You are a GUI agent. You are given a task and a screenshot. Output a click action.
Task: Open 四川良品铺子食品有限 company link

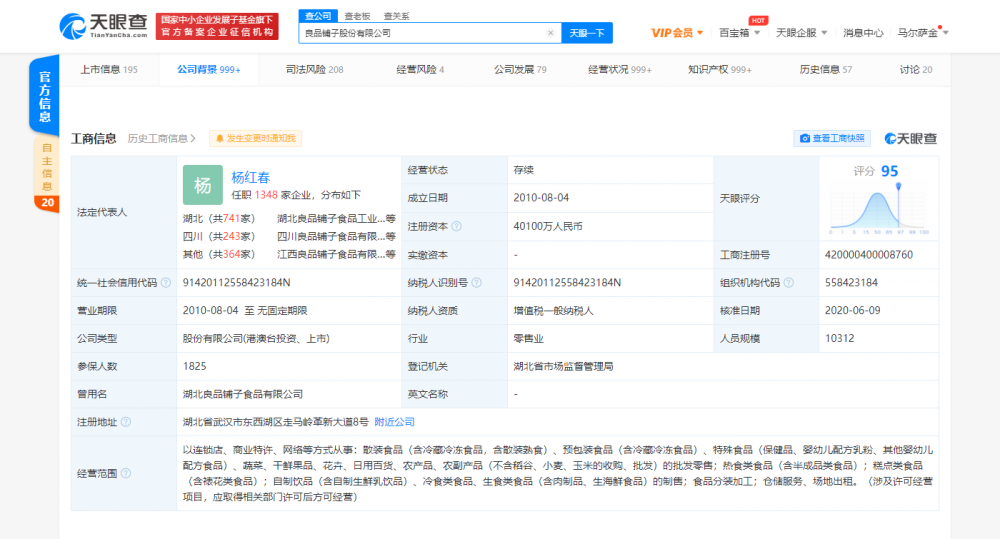[336, 237]
